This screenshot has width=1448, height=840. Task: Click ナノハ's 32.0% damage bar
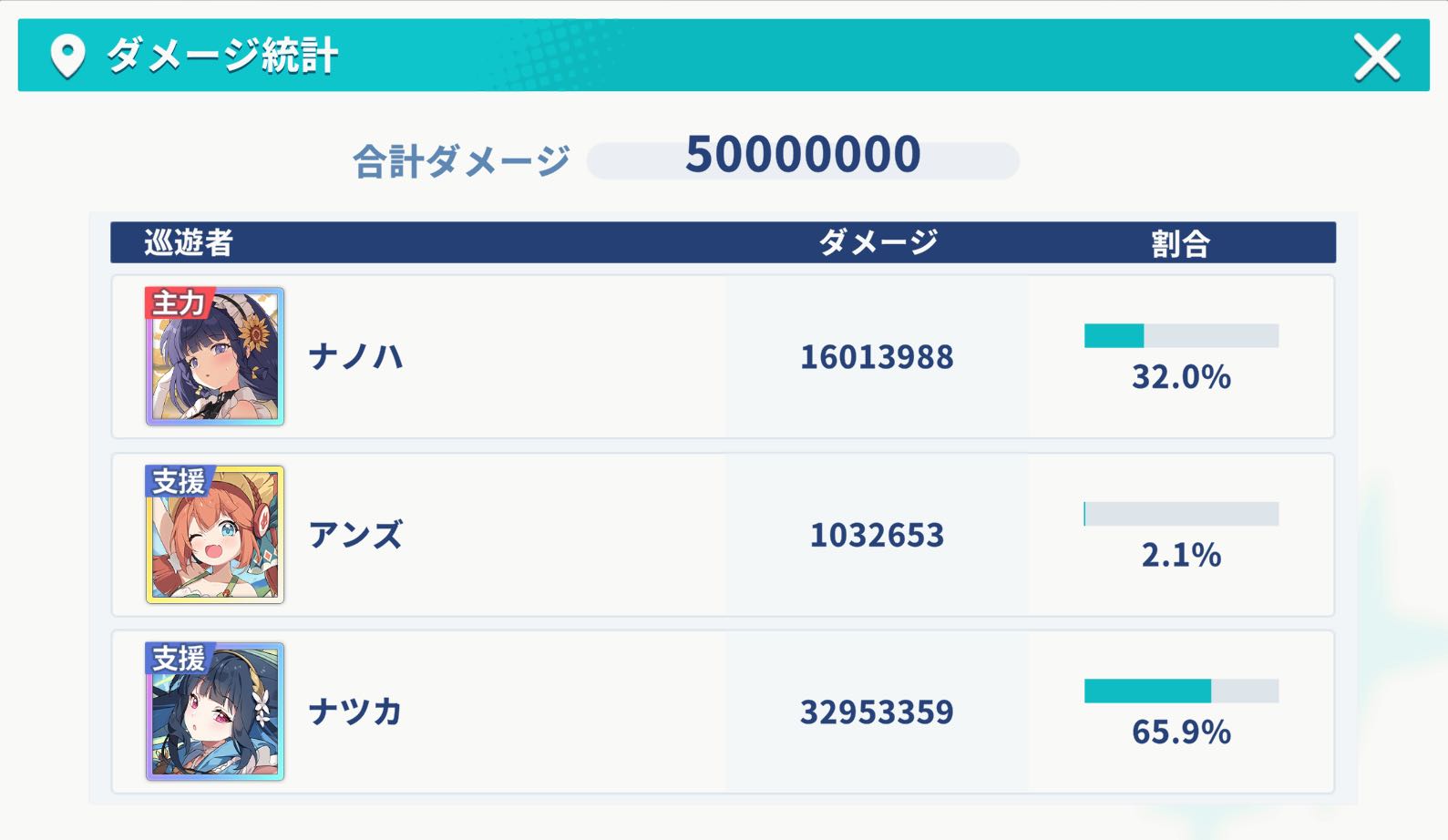pyautogui.click(x=1181, y=336)
